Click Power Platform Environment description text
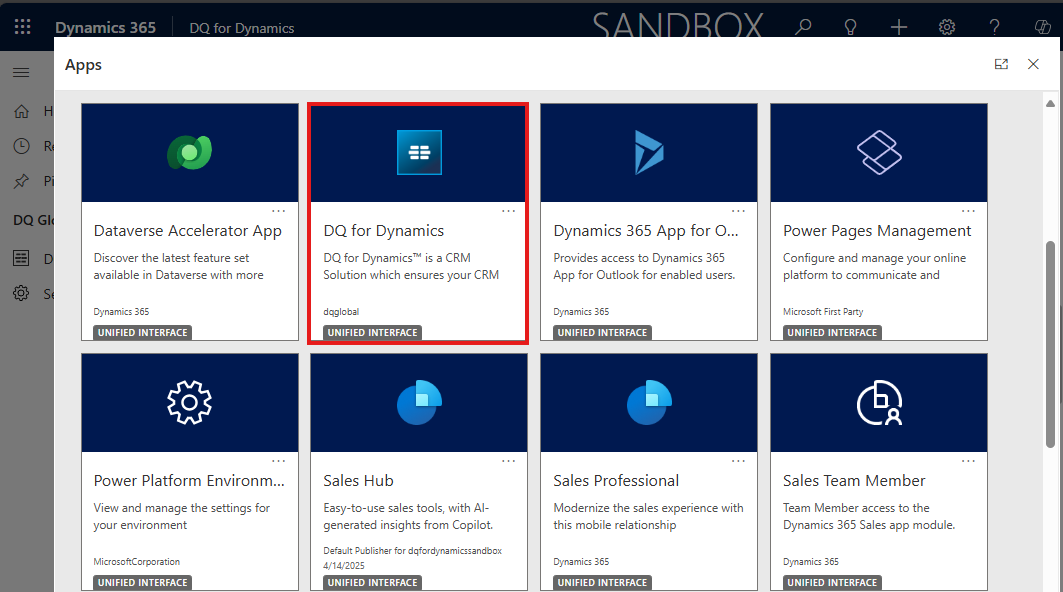Screen dimensions: 1063x592 [182, 517]
